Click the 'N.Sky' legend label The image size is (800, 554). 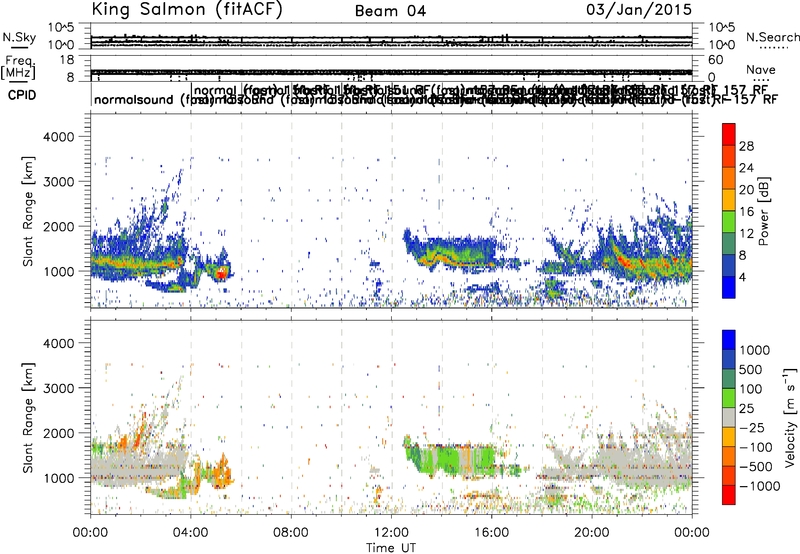[19, 37]
